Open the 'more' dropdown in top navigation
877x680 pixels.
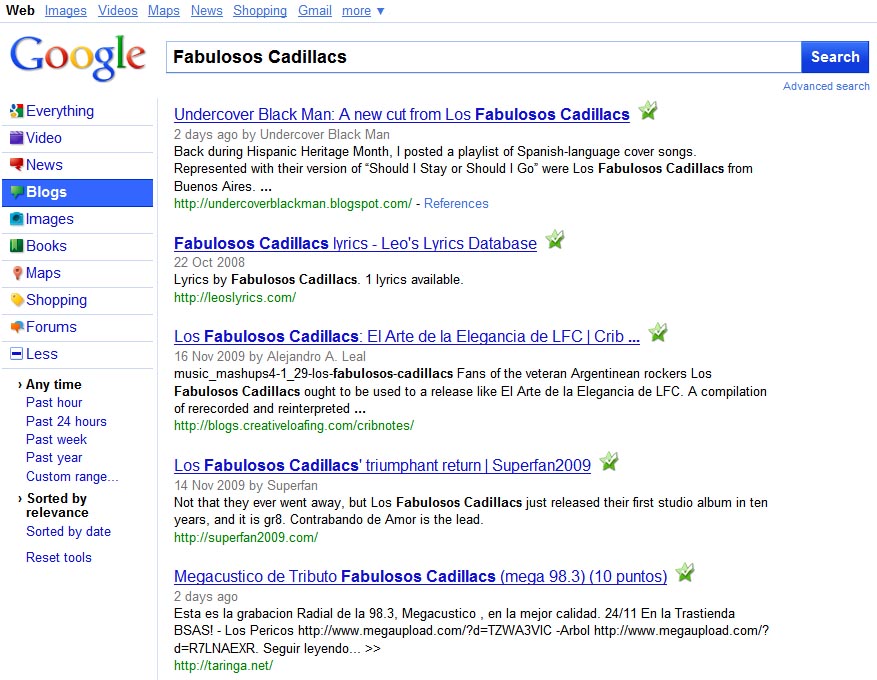(363, 11)
